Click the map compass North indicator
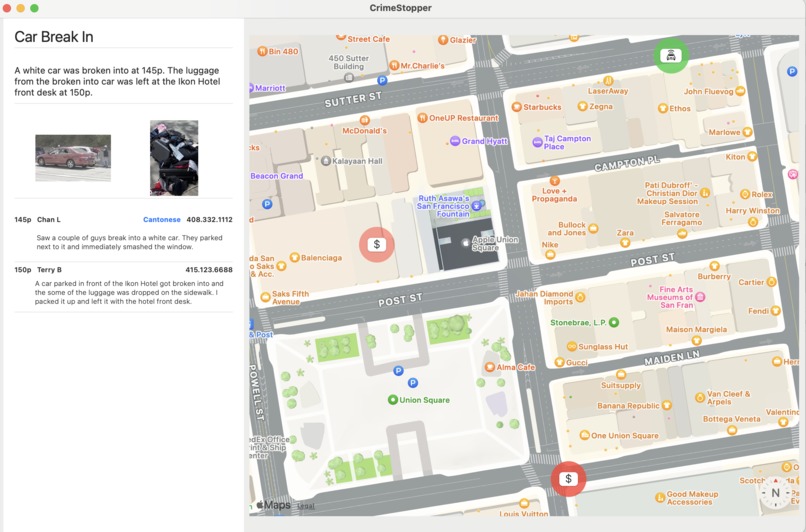Viewport: 806px width, 532px height. coord(775,493)
